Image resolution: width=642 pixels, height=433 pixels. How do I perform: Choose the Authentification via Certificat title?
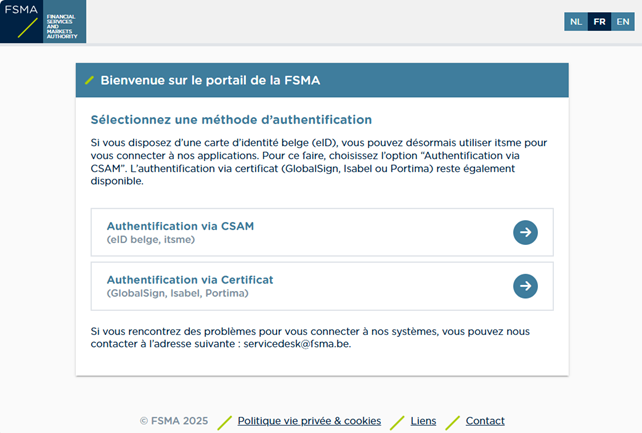(x=190, y=279)
